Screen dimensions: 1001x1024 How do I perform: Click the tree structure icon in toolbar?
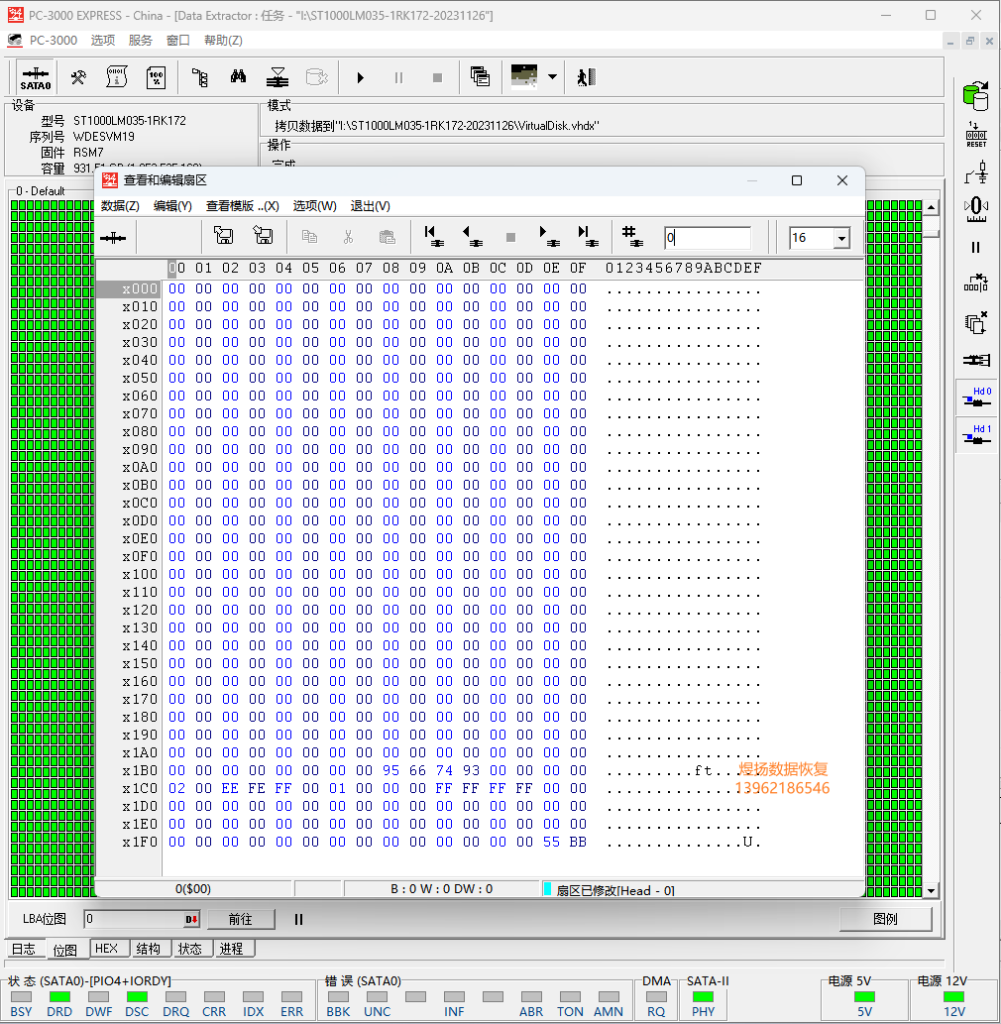[200, 78]
